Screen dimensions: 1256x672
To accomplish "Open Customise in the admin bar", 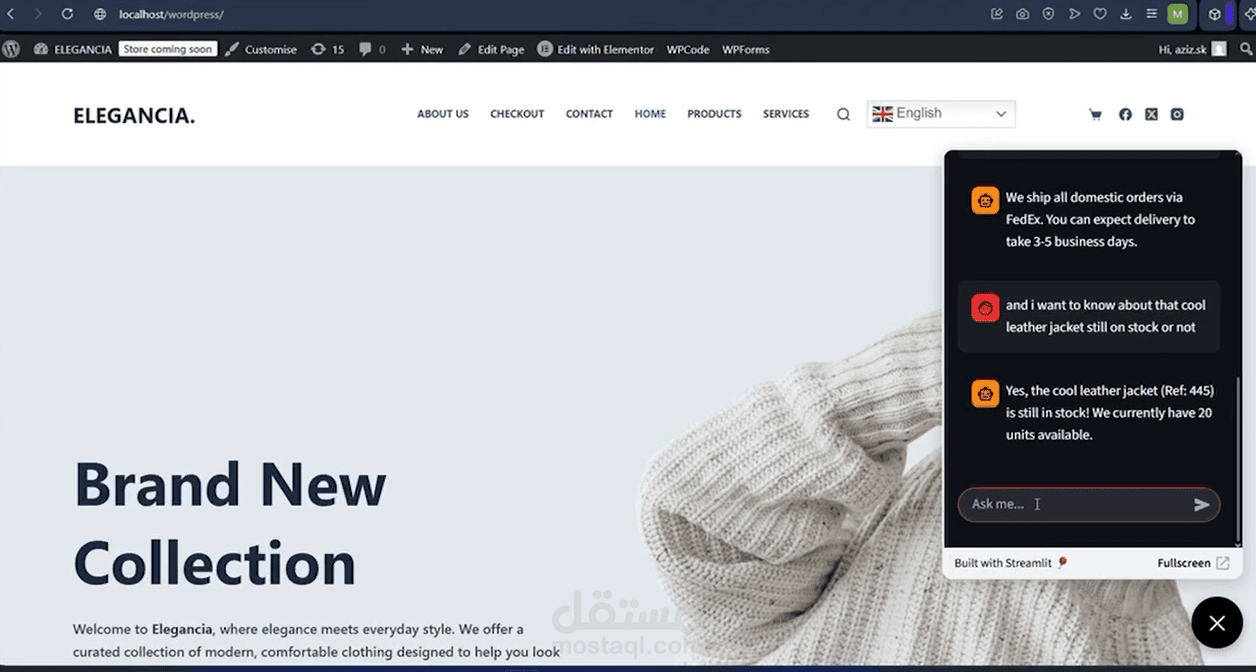I will click(260, 49).
